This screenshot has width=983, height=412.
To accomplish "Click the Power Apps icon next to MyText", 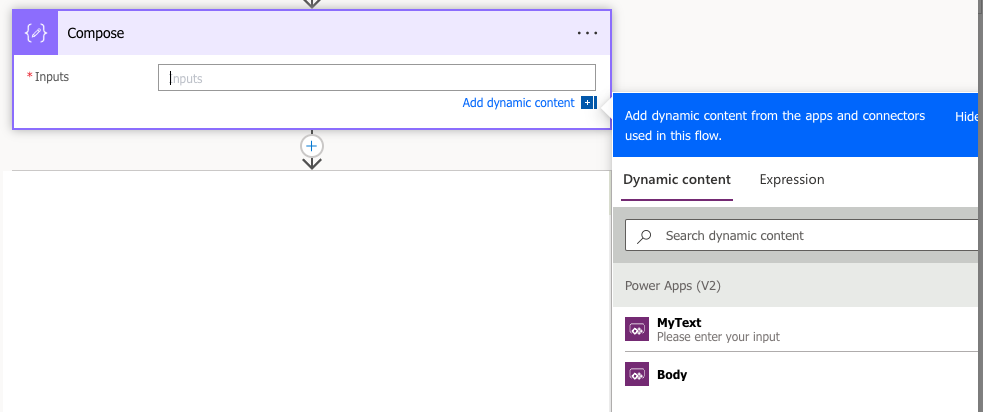I will 637,329.
